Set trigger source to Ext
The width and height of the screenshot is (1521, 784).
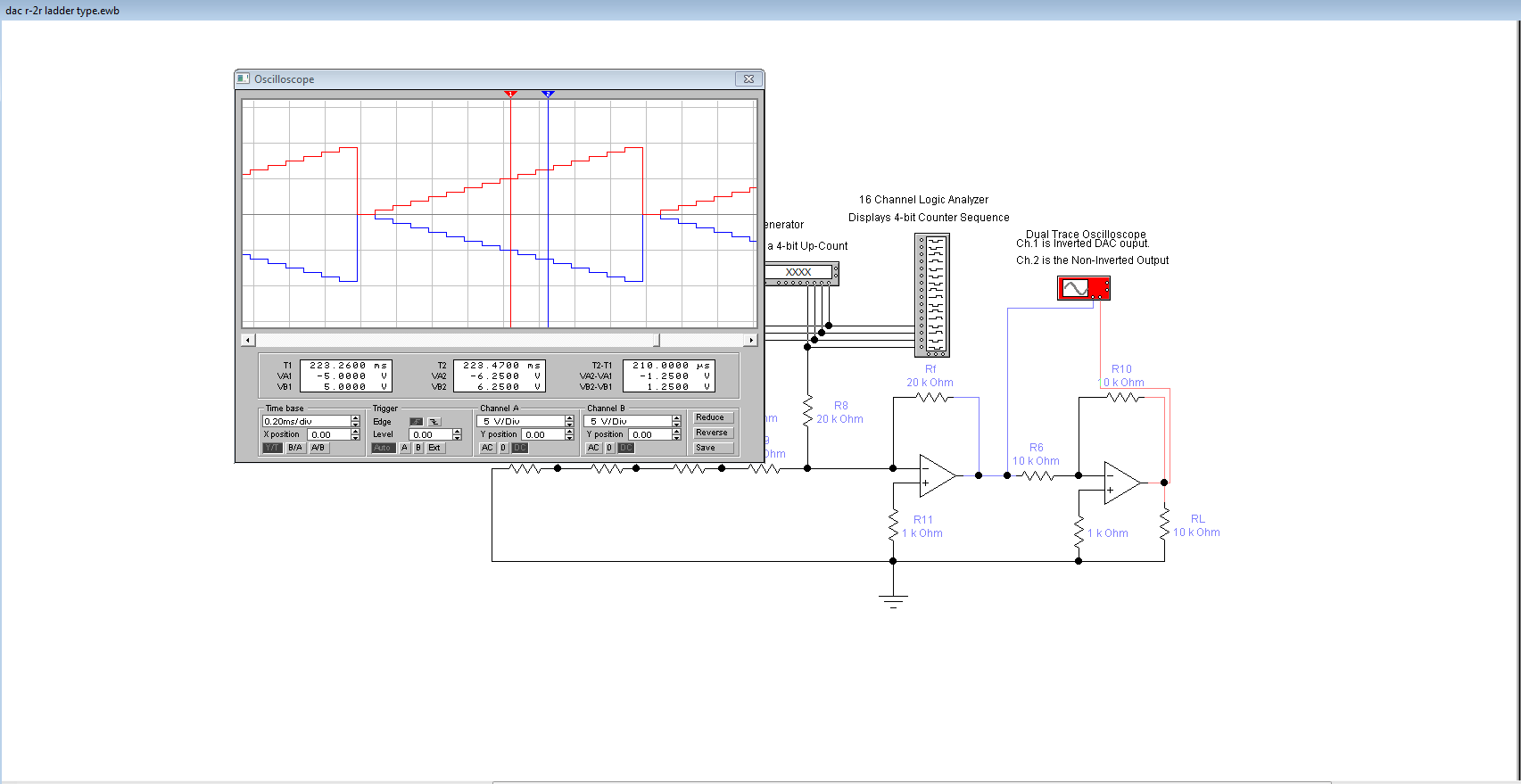click(434, 448)
